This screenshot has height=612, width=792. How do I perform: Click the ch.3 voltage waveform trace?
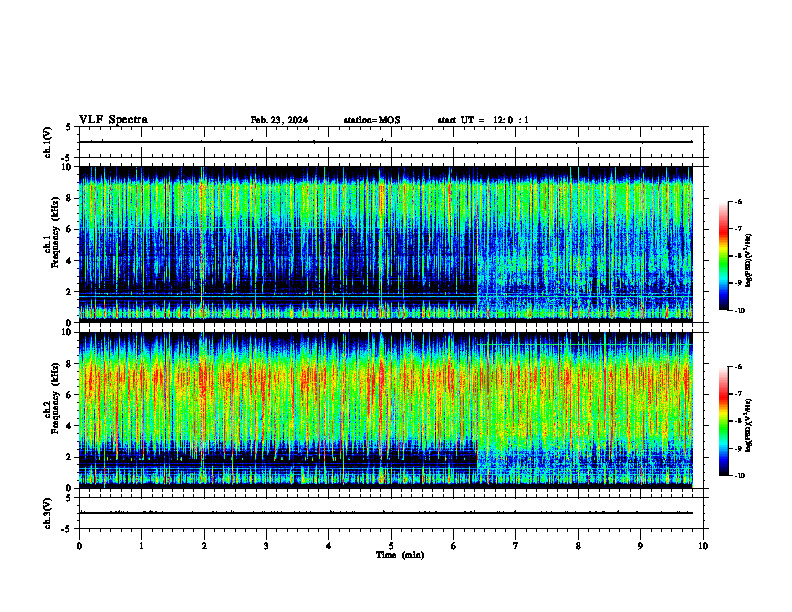(x=385, y=513)
